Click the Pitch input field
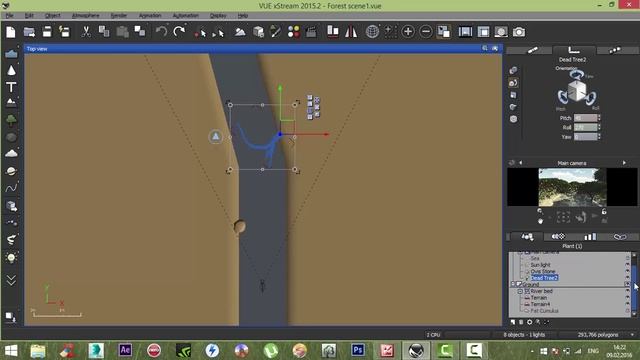 click(x=585, y=118)
